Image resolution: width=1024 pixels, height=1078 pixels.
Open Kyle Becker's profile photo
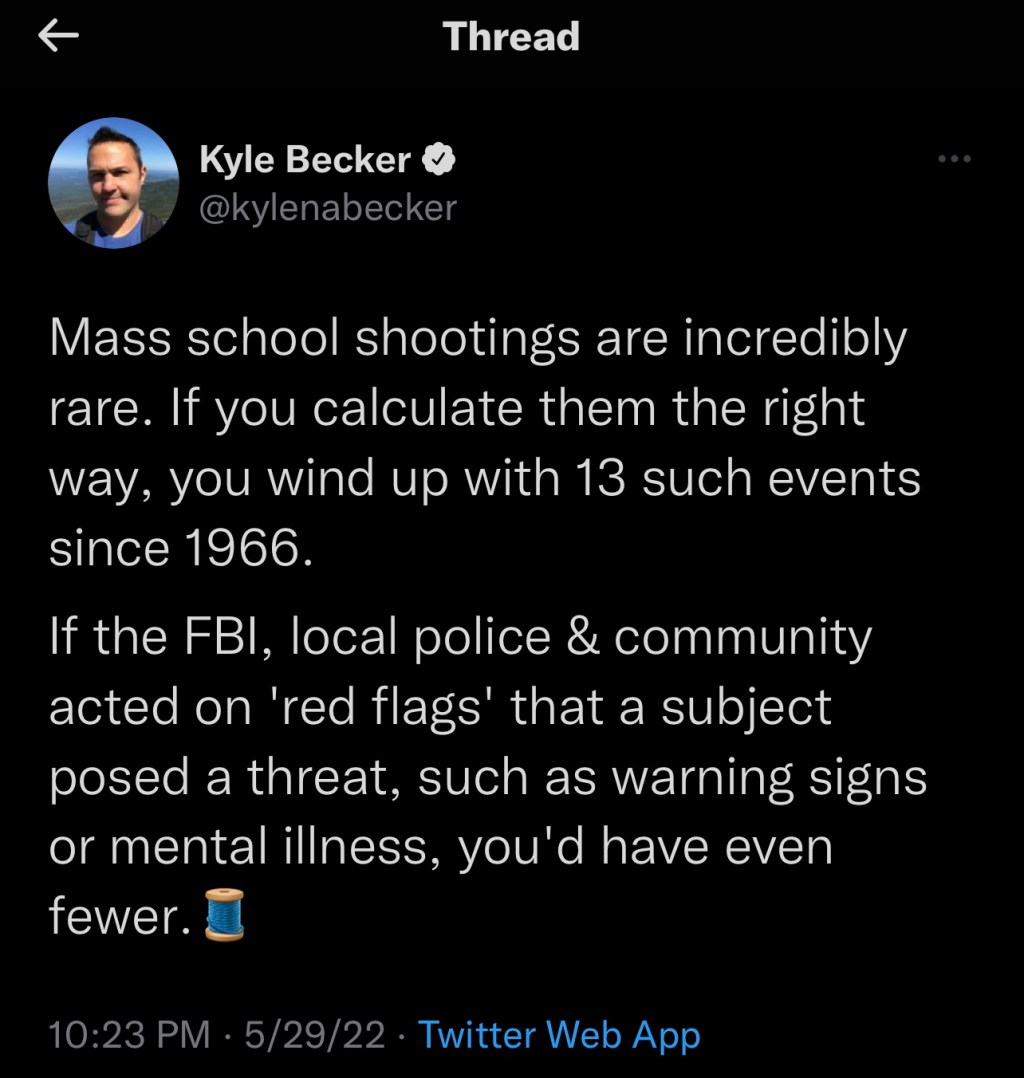click(x=113, y=183)
